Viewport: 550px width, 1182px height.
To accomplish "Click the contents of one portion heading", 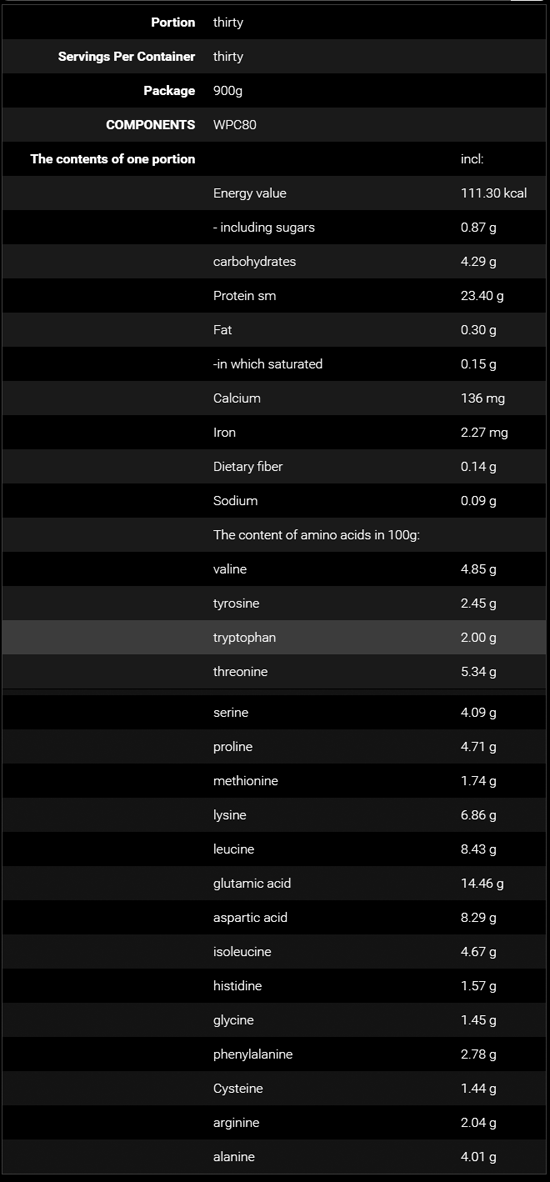I will [113, 159].
